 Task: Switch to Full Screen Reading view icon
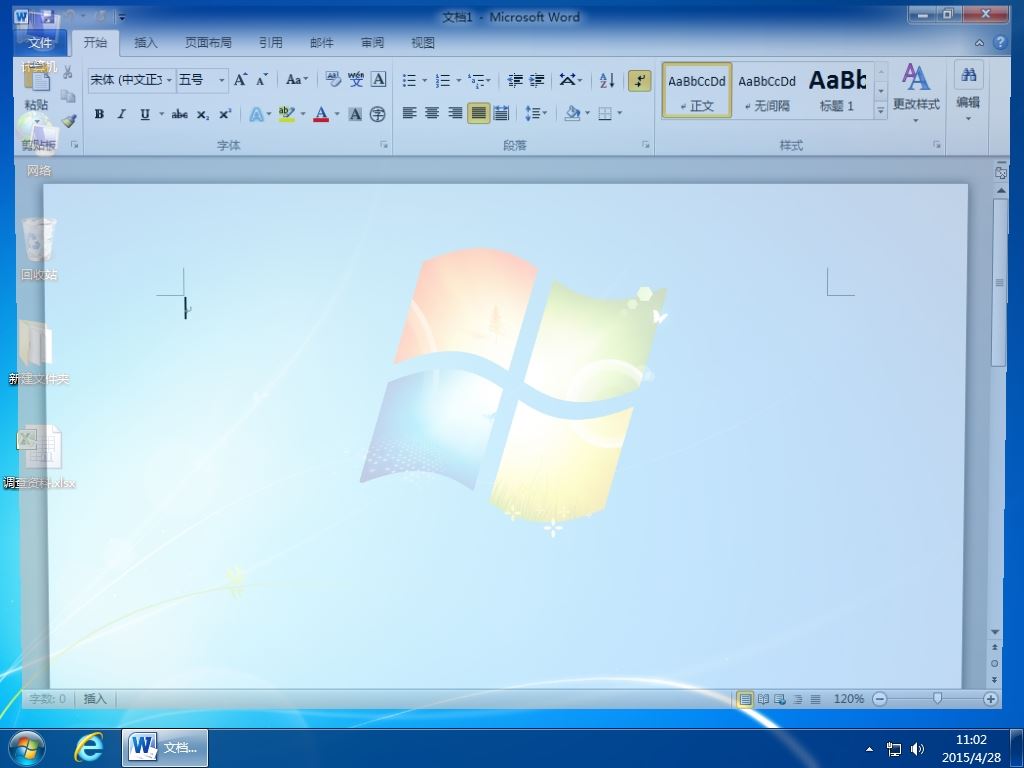763,699
